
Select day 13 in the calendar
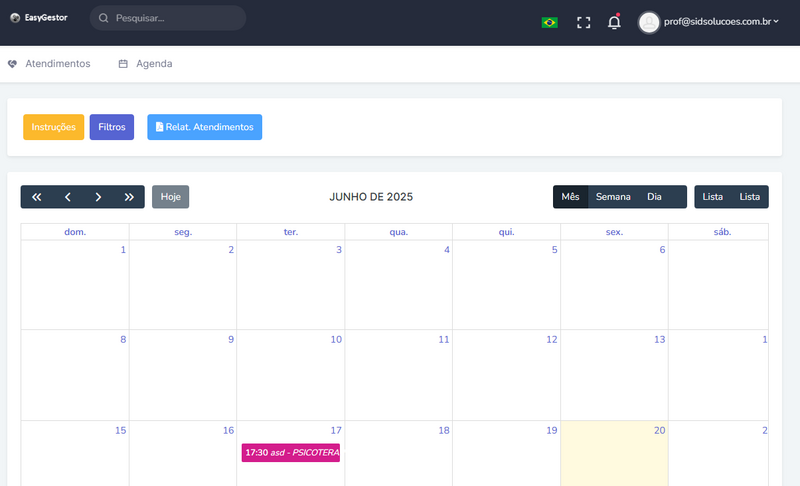click(x=660, y=340)
